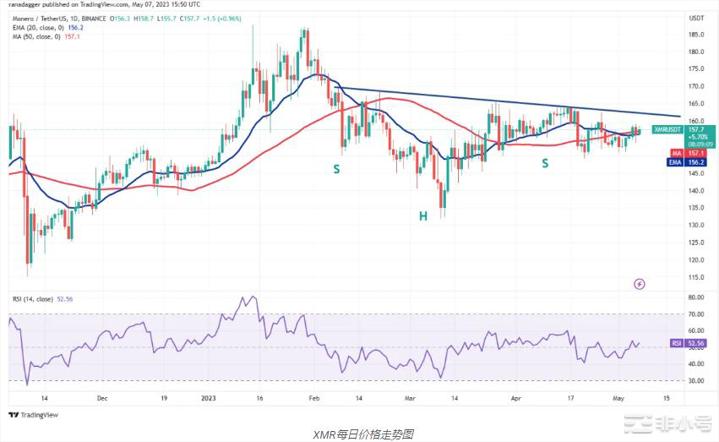Screen dimensions: 719x442
Task: Click the green letter H head marker
Action: pos(424,215)
